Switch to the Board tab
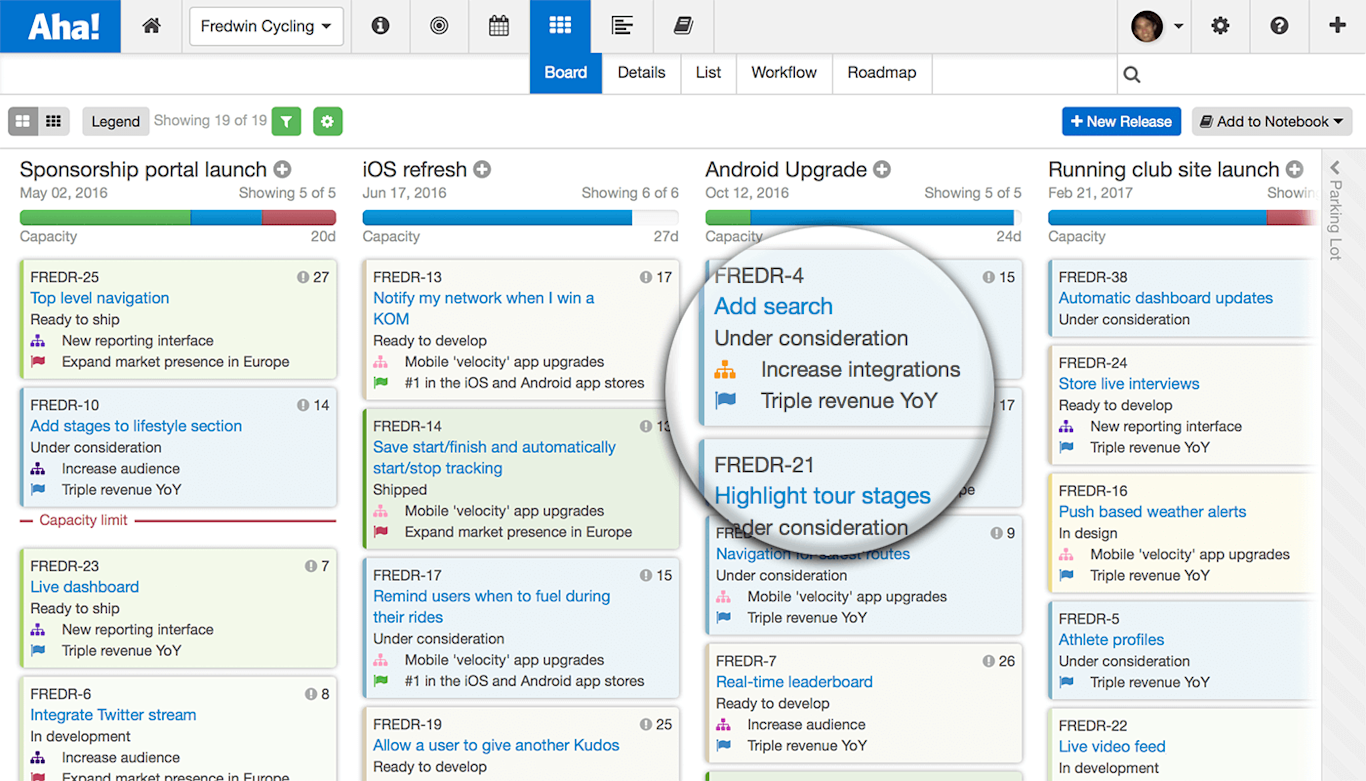 pos(566,73)
